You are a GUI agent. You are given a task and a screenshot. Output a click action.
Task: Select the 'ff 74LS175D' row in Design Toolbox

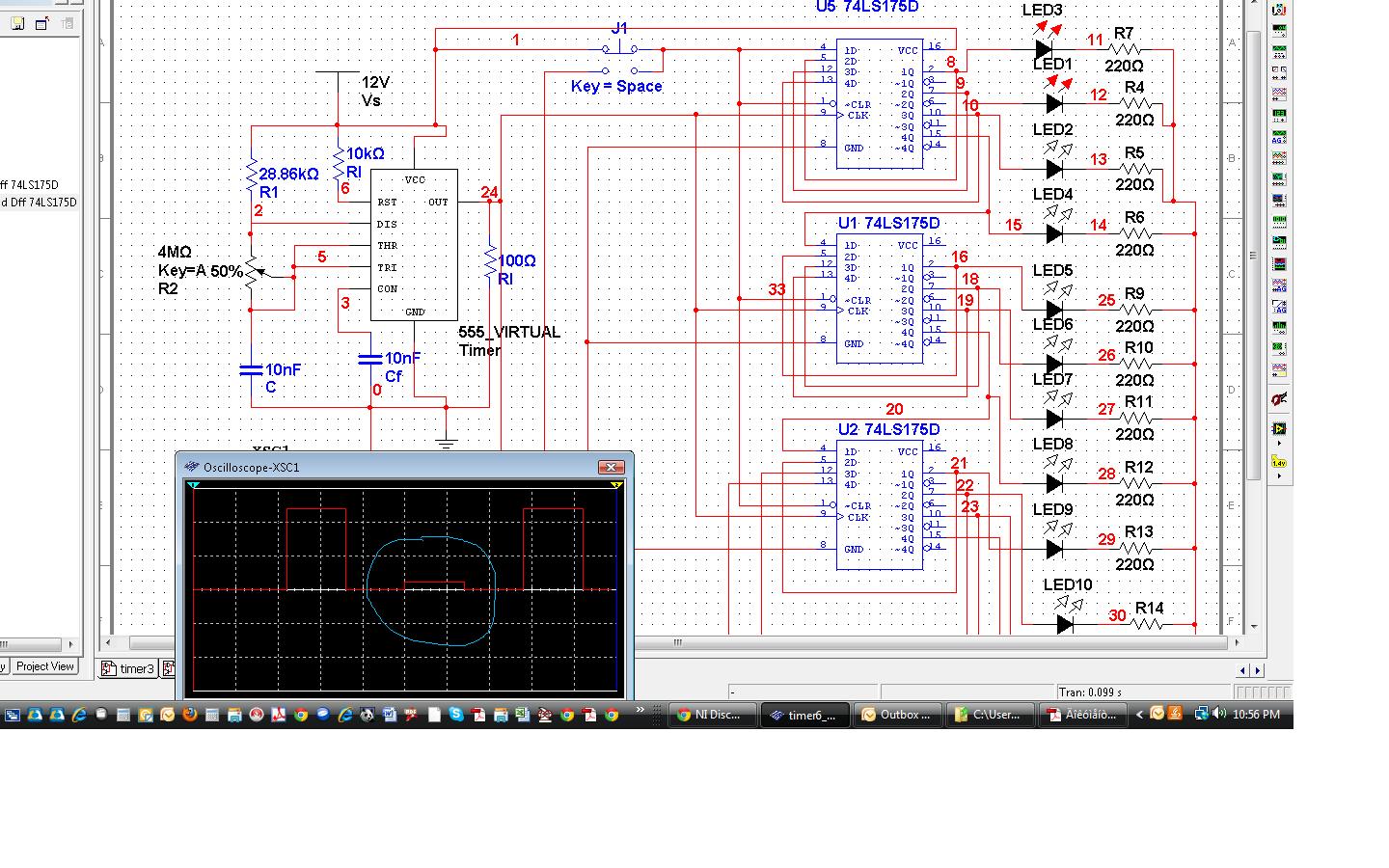(31, 185)
